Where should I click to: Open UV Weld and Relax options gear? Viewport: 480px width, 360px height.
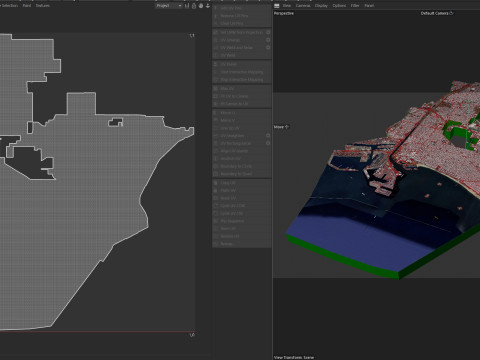[x=268, y=48]
